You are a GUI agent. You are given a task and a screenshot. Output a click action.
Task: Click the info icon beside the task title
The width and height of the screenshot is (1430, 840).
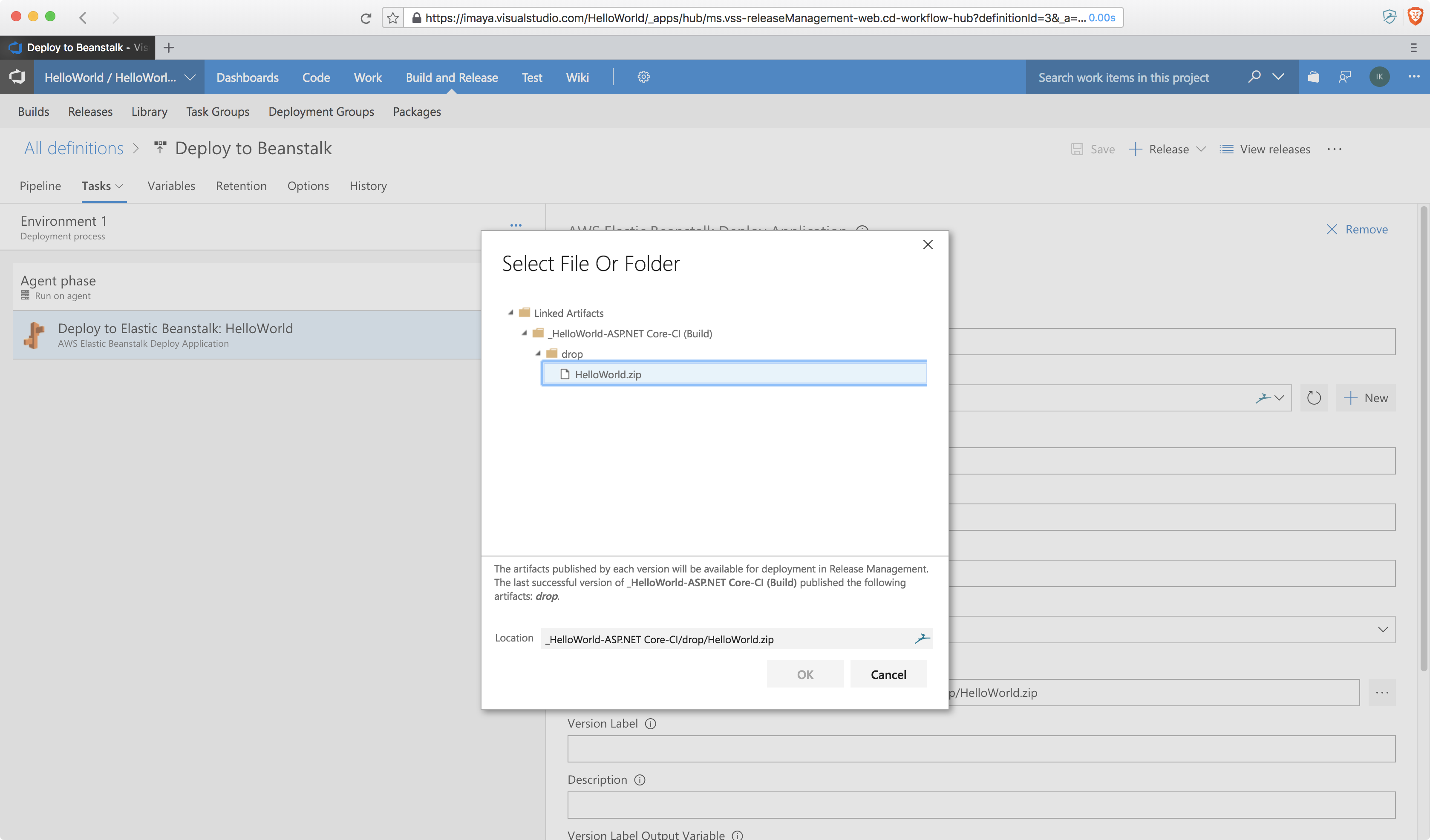(x=862, y=230)
